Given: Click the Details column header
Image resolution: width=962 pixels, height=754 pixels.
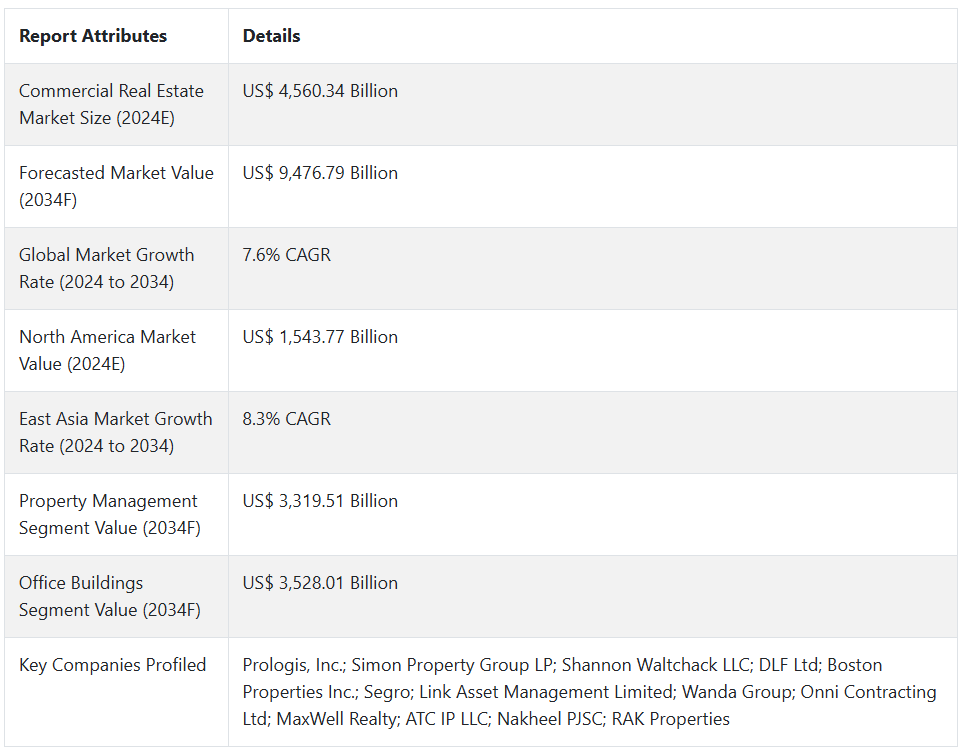Looking at the screenshot, I should click(271, 36).
